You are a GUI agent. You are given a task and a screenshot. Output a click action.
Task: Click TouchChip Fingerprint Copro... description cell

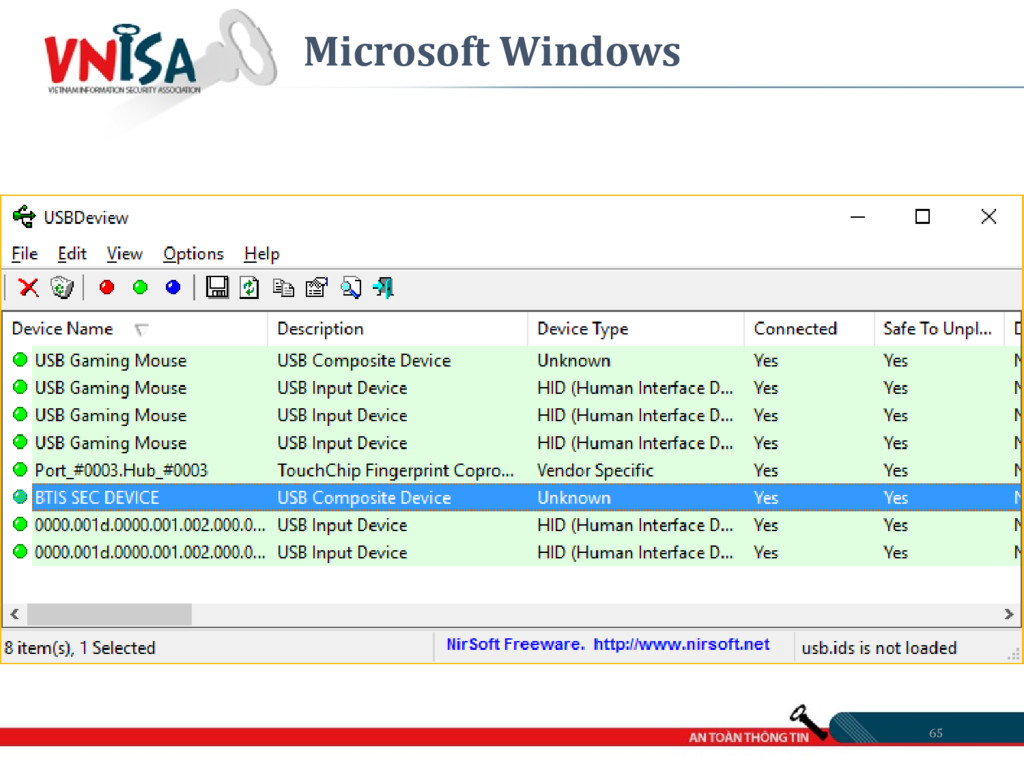pyautogui.click(x=396, y=470)
